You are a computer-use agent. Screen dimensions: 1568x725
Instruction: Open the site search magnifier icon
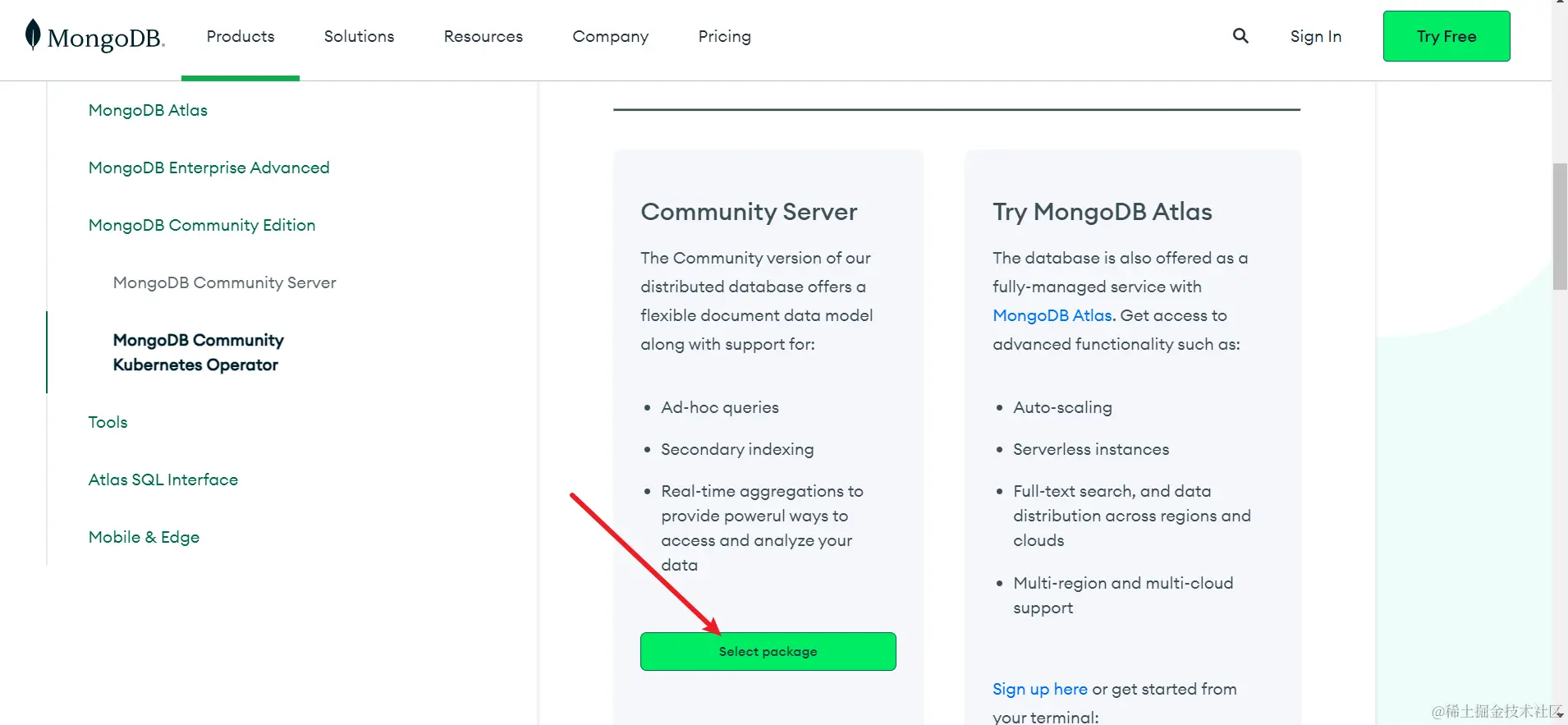1240,35
